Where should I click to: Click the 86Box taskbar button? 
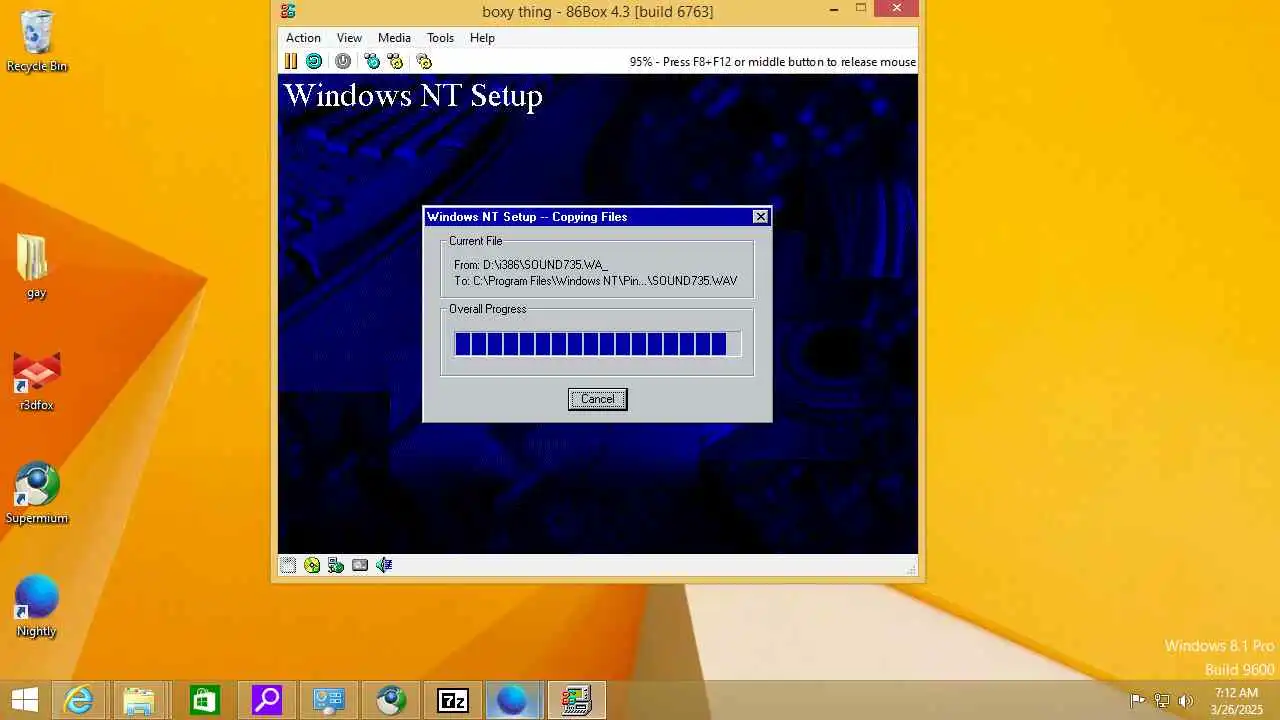(577, 700)
